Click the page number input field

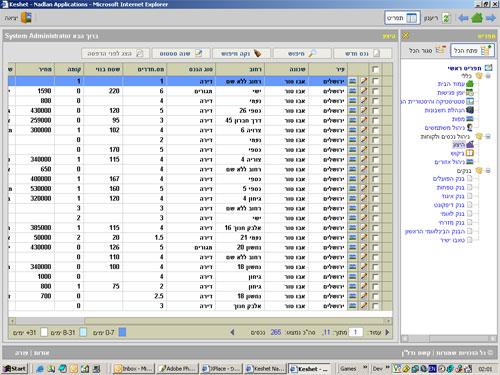pos(356,332)
